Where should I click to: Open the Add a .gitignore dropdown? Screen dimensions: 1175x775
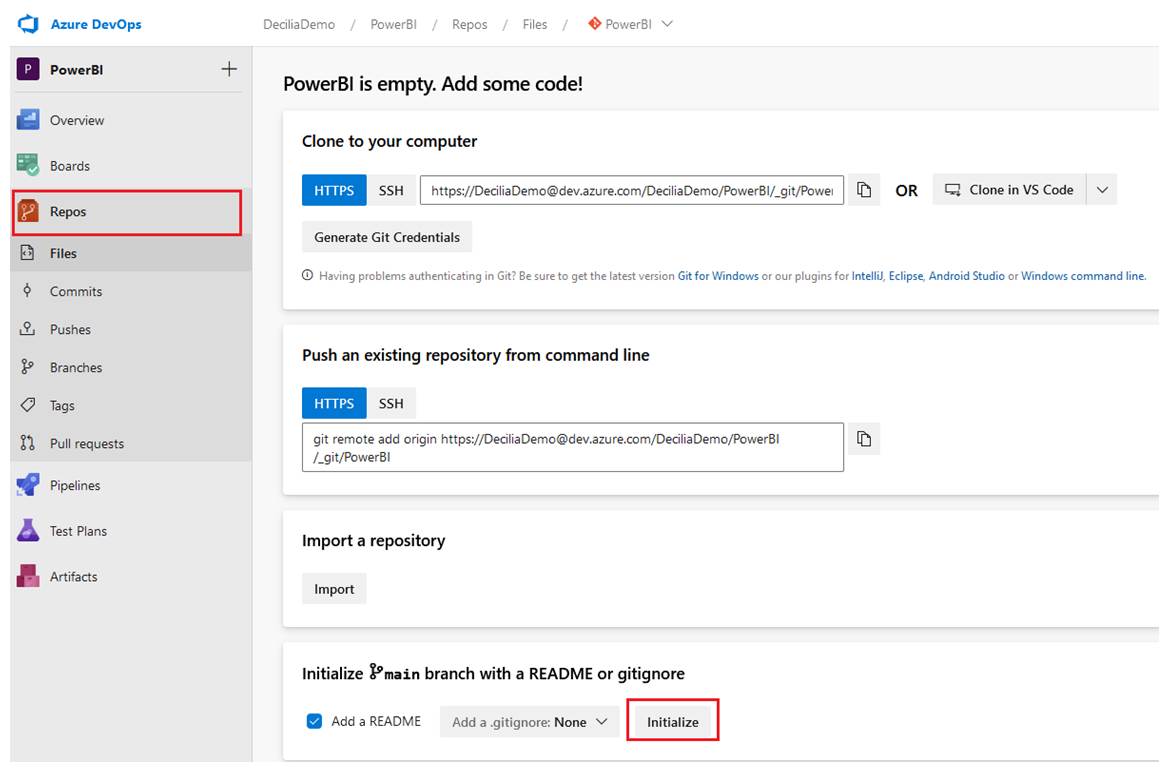click(x=529, y=722)
